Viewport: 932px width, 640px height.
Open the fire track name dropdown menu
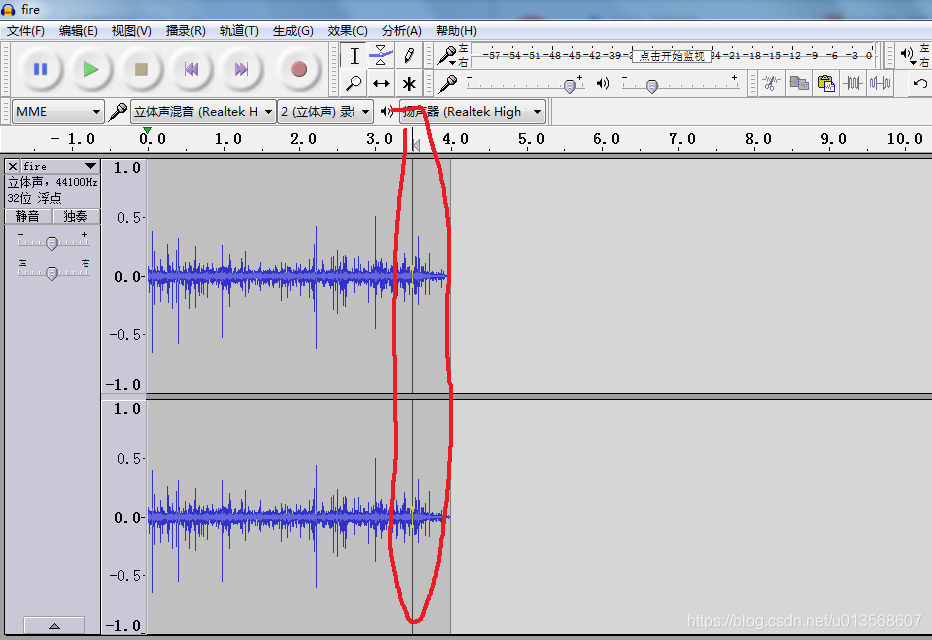(59, 166)
